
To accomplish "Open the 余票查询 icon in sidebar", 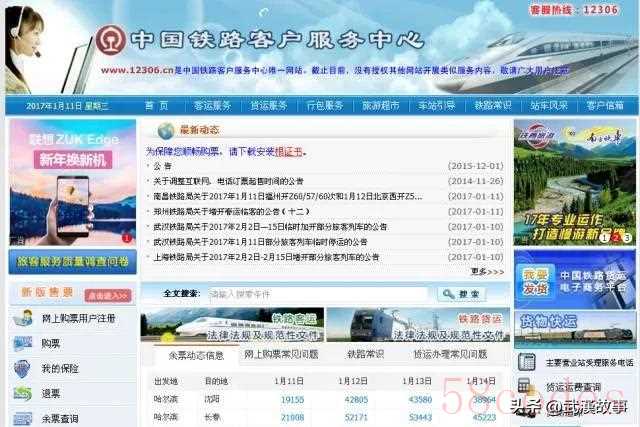I will click(x=22, y=419).
